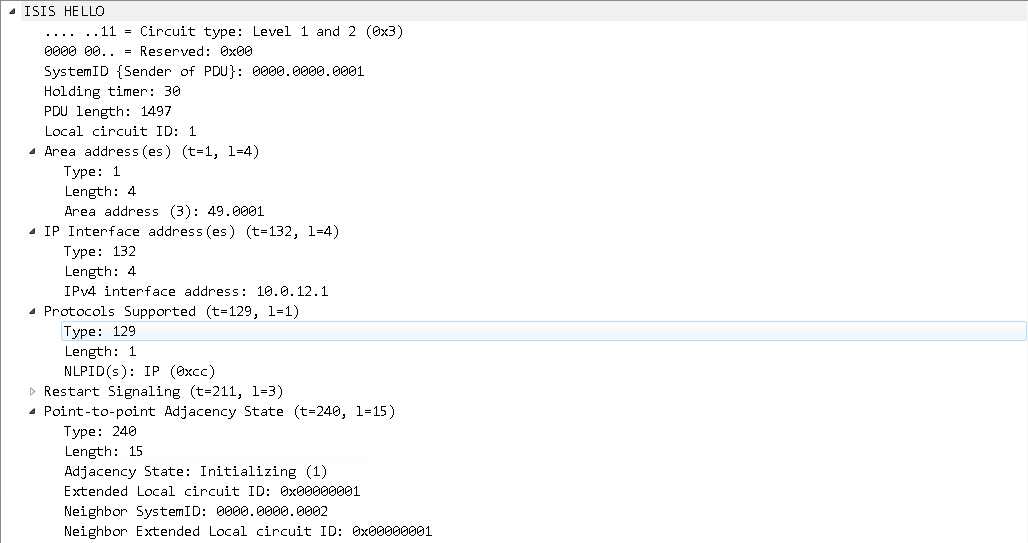Select the Type: 240 field
Image resolution: width=1028 pixels, height=543 pixels.
tap(100, 431)
